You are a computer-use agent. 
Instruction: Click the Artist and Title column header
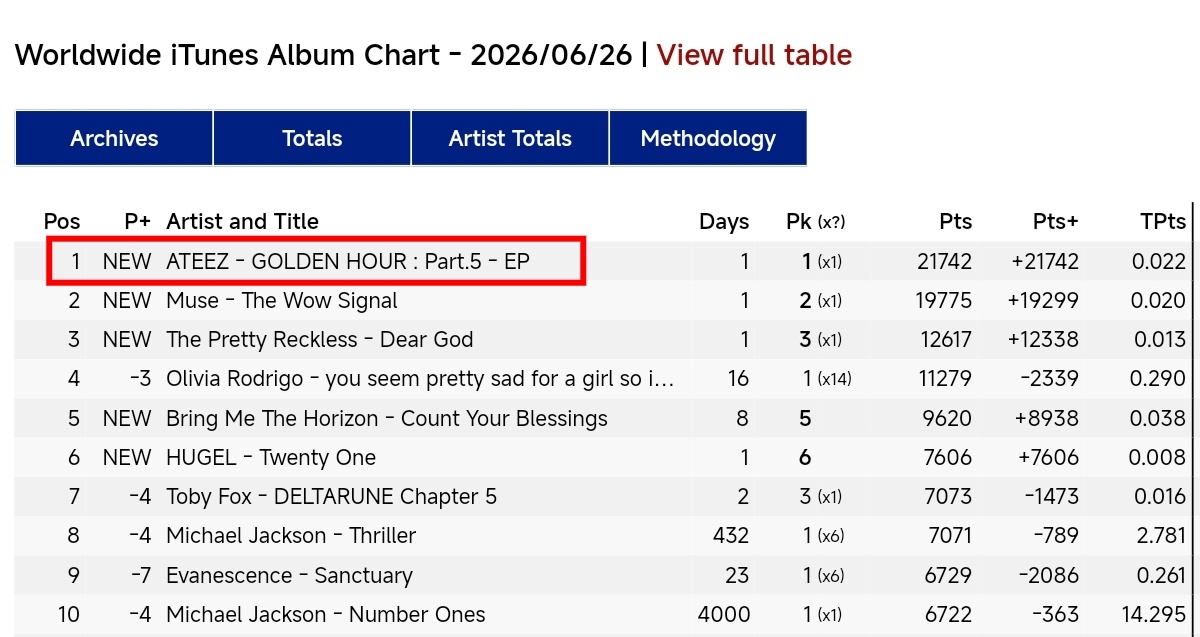(243, 222)
